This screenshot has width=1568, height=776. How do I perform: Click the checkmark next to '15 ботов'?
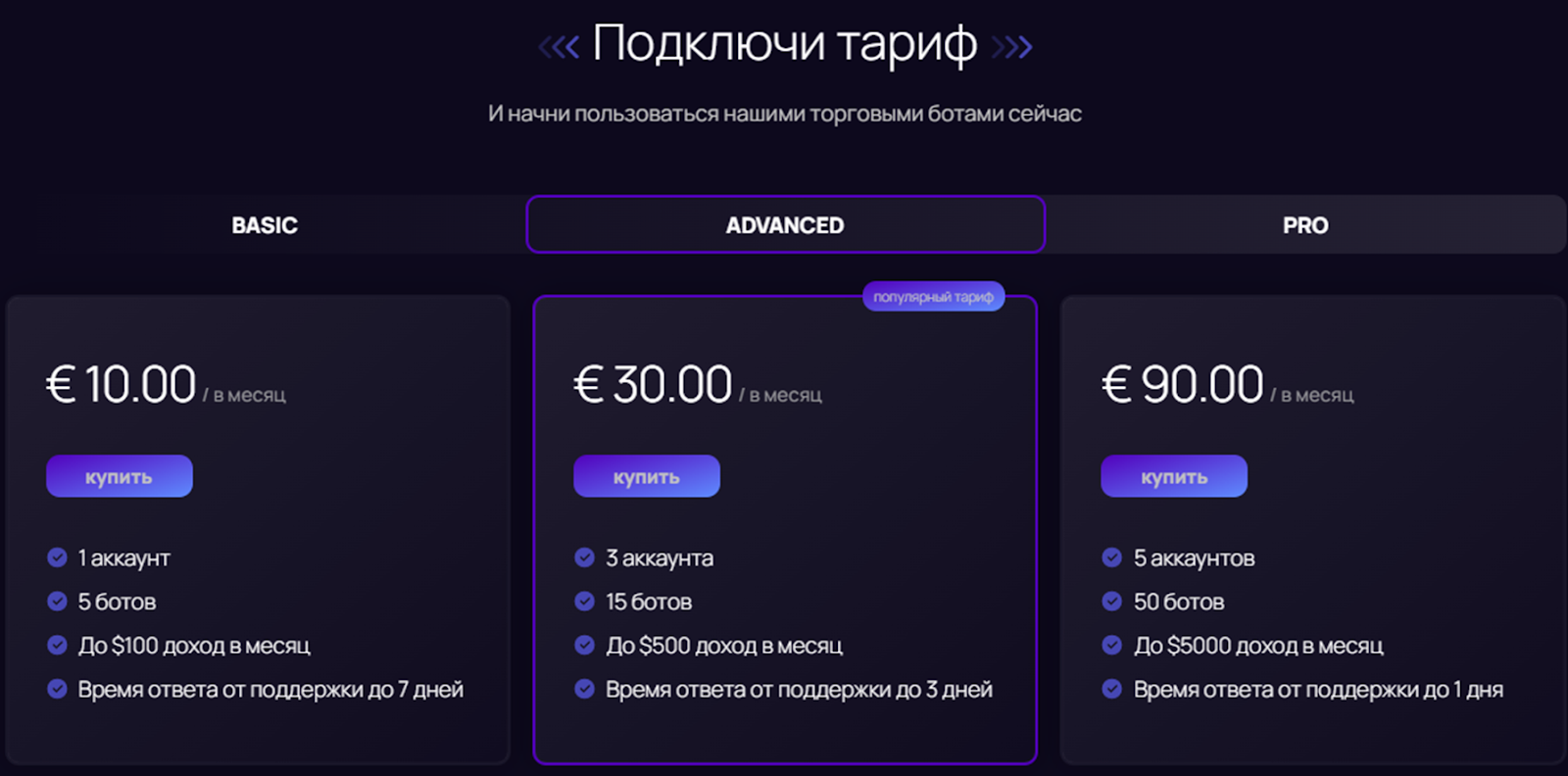click(x=585, y=602)
